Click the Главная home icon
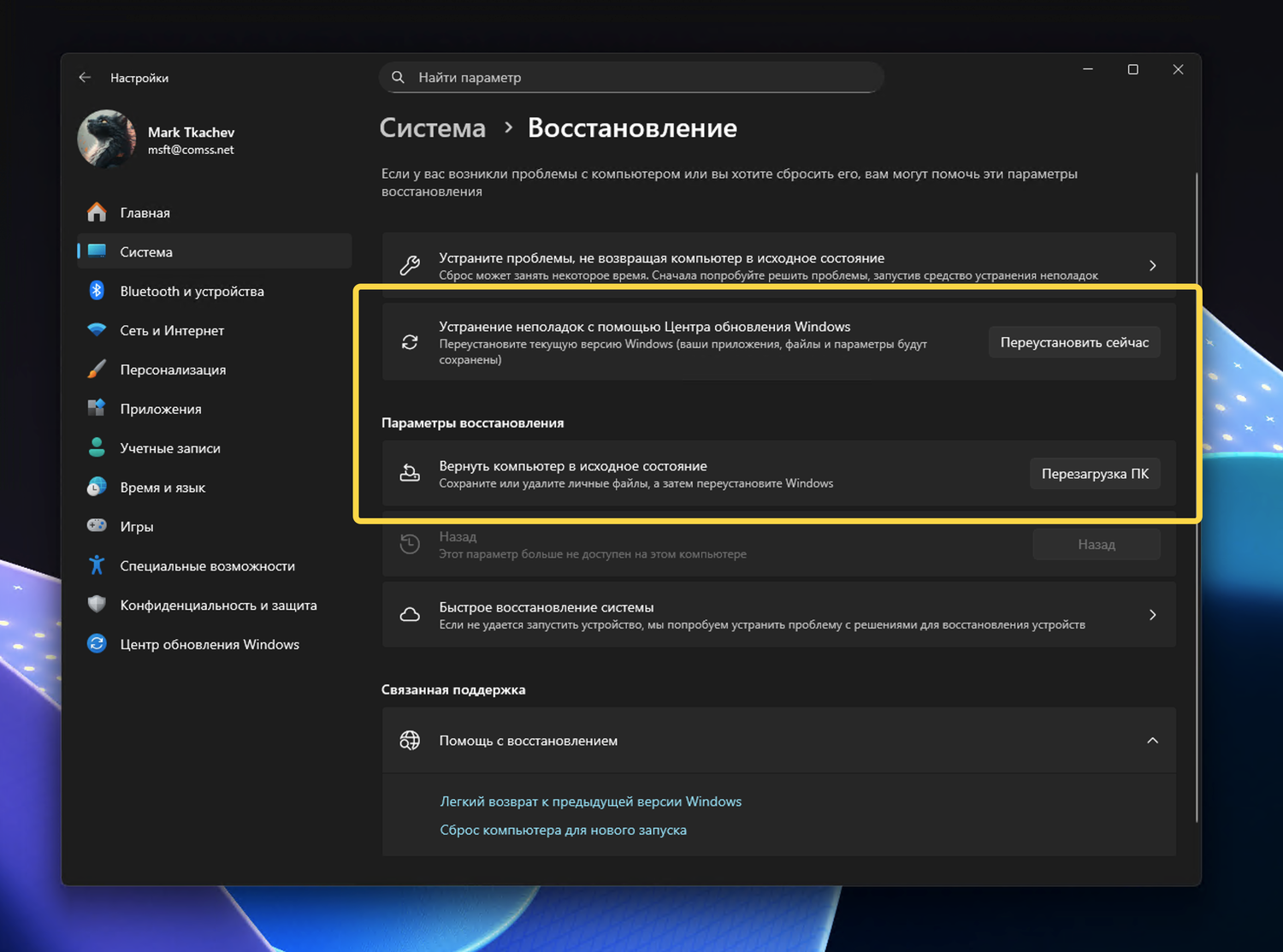 tap(97, 212)
